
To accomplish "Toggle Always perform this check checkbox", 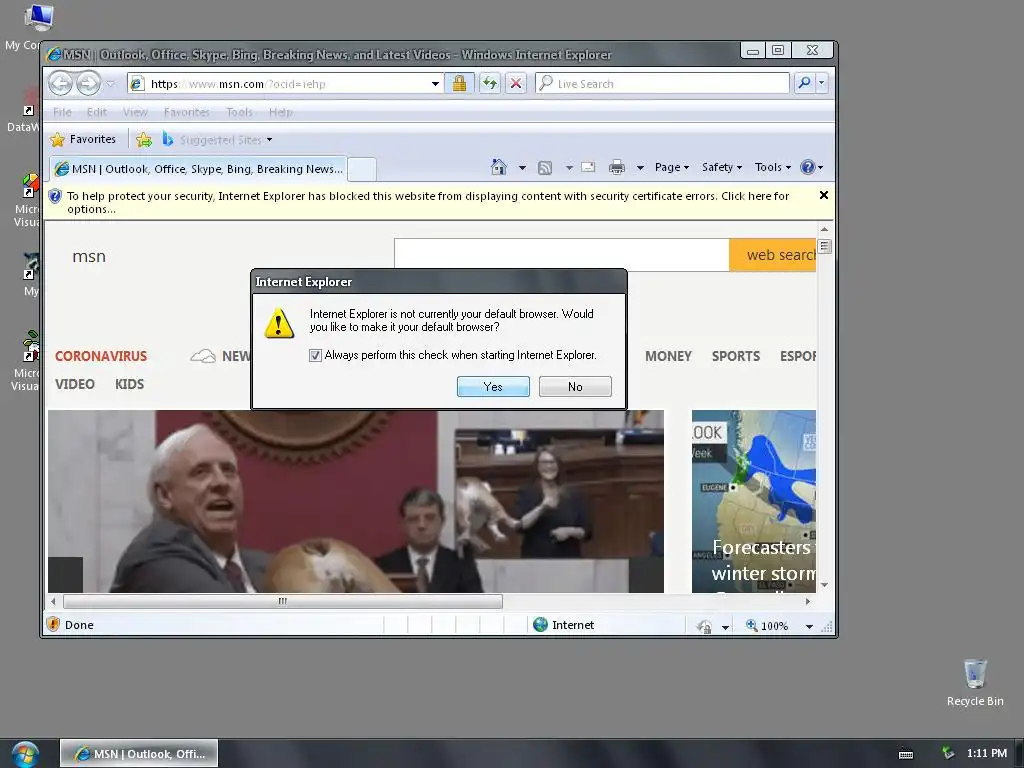I will pyautogui.click(x=315, y=355).
